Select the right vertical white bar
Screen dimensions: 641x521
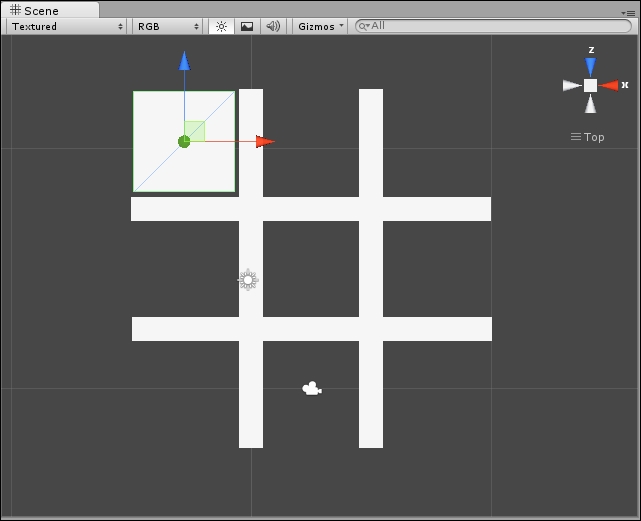click(x=371, y=268)
